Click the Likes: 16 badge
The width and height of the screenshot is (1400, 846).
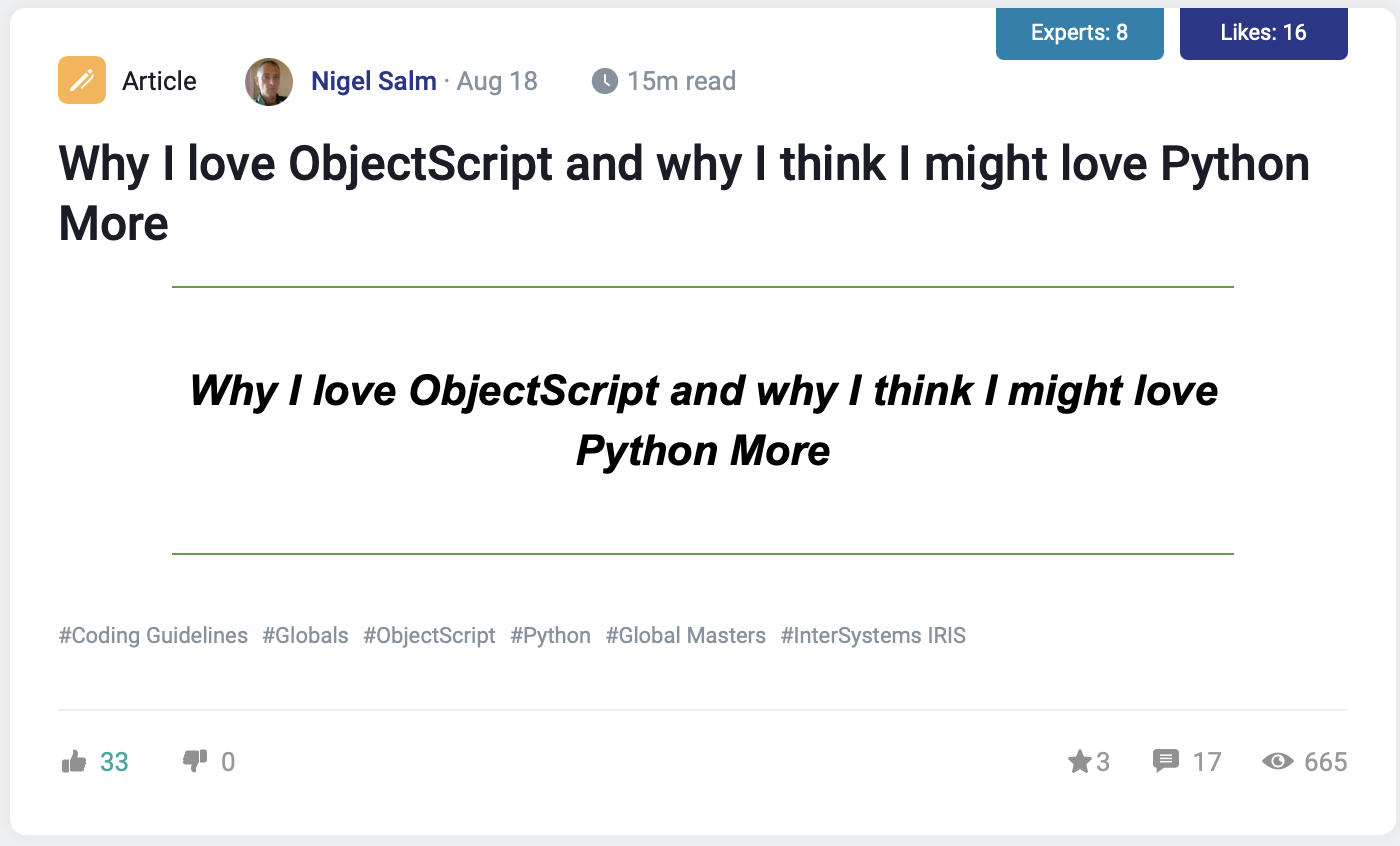click(x=1263, y=33)
